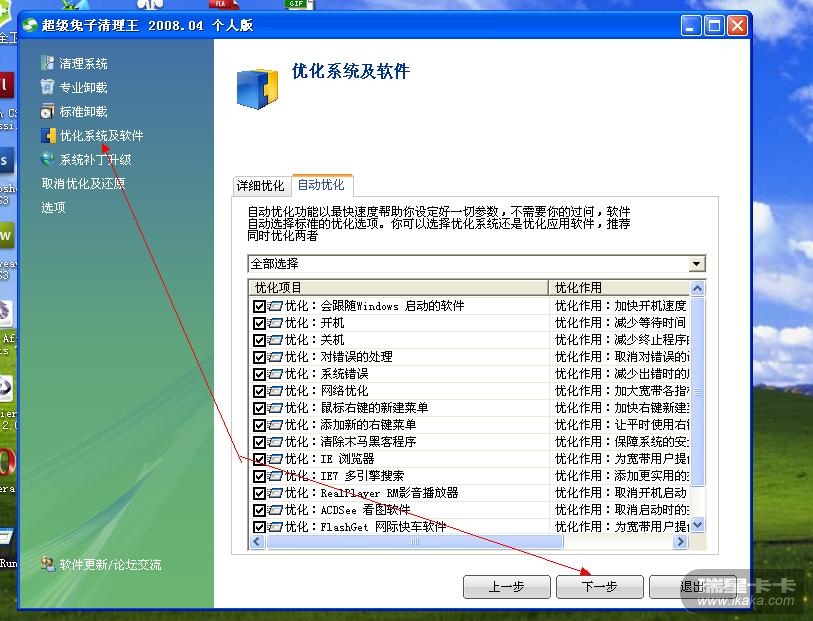Image resolution: width=813 pixels, height=621 pixels.
Task: Click the 下一步 button
Action: pyautogui.click(x=599, y=587)
